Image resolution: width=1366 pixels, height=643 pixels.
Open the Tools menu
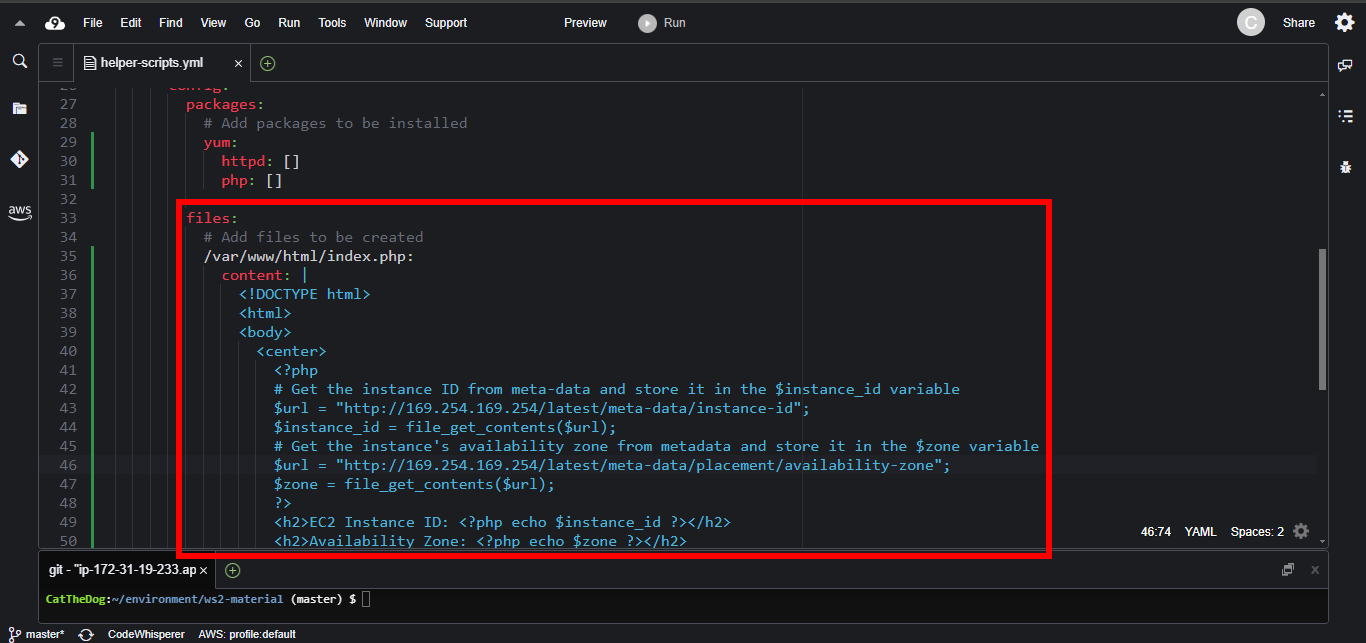332,23
